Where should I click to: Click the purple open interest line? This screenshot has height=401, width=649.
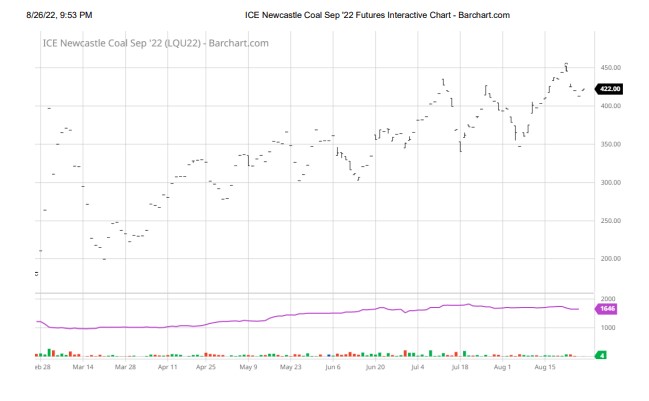[300, 314]
